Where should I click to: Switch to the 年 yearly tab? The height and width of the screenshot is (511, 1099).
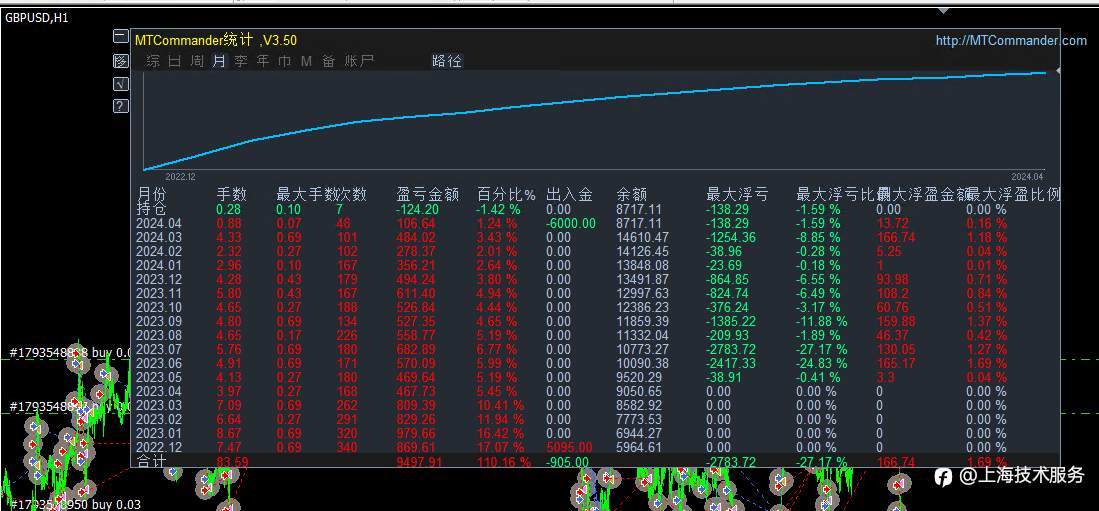coord(263,61)
